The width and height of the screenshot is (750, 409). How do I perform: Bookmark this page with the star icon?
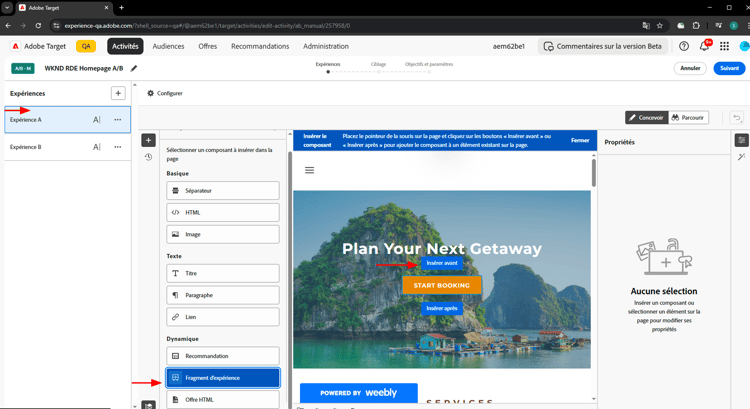click(x=660, y=26)
